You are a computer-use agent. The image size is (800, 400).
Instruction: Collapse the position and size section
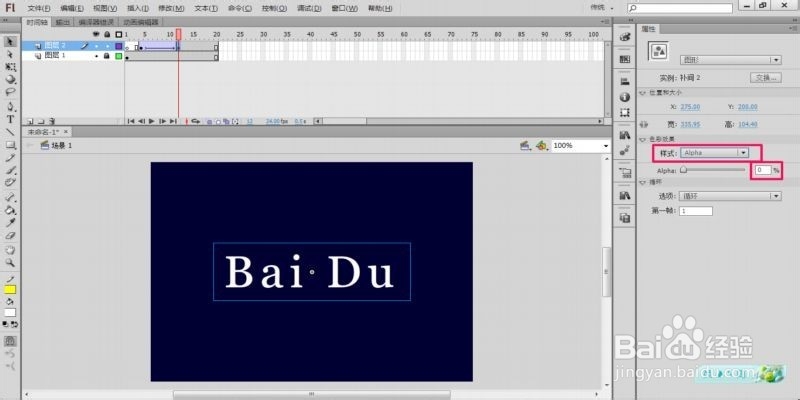(x=642, y=93)
